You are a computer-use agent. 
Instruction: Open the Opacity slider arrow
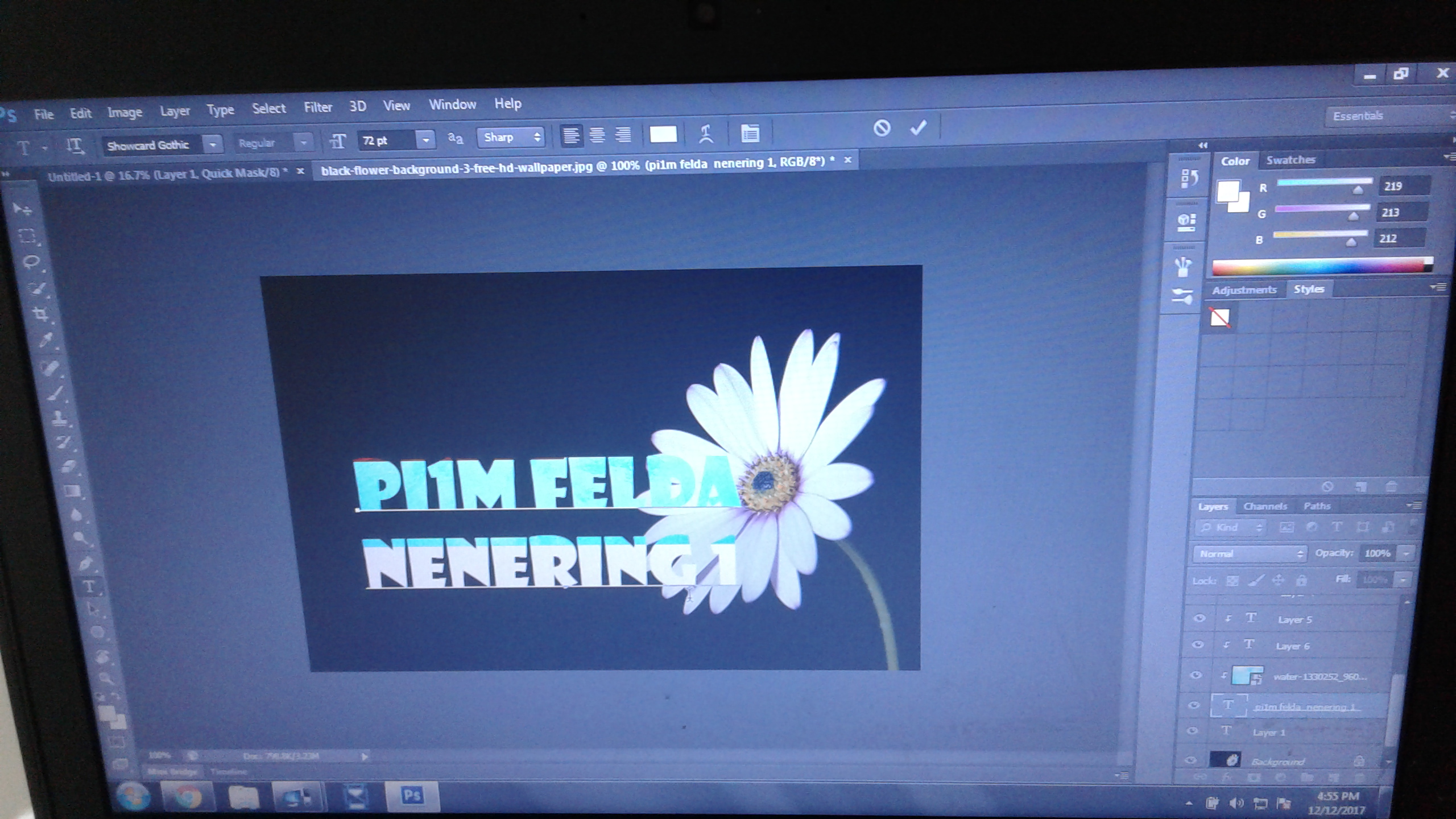(1406, 553)
